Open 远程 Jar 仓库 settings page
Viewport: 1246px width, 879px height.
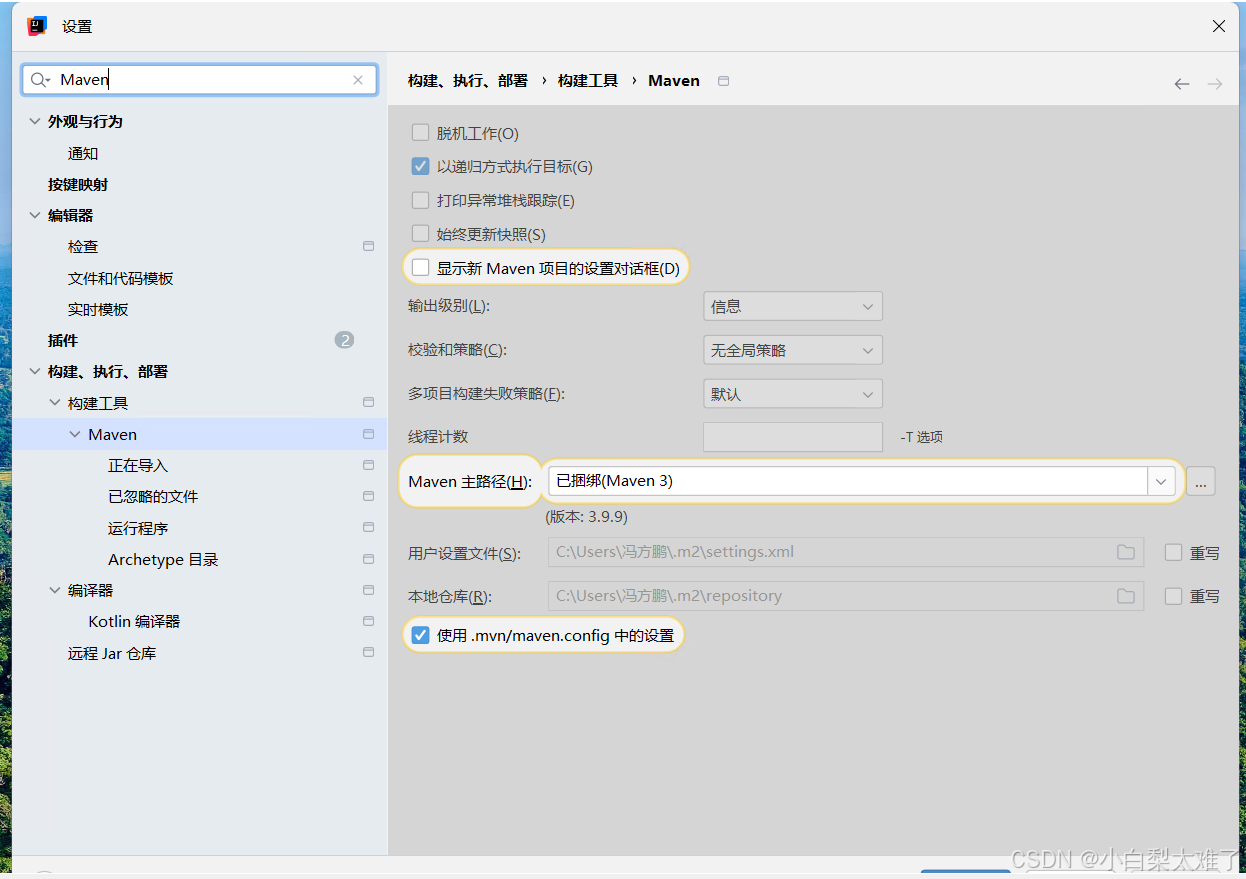point(112,653)
